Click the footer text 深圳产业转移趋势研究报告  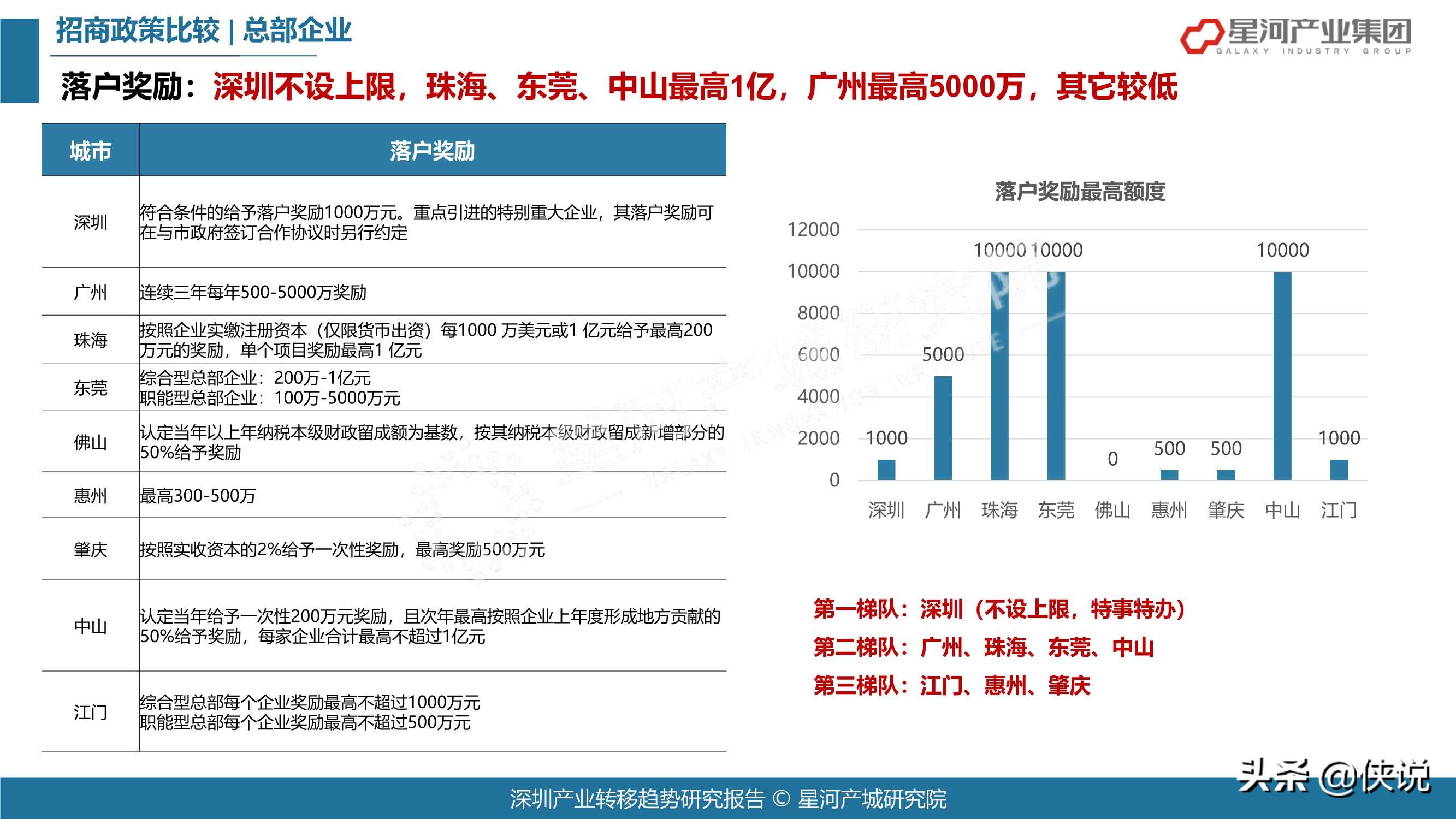click(637, 799)
